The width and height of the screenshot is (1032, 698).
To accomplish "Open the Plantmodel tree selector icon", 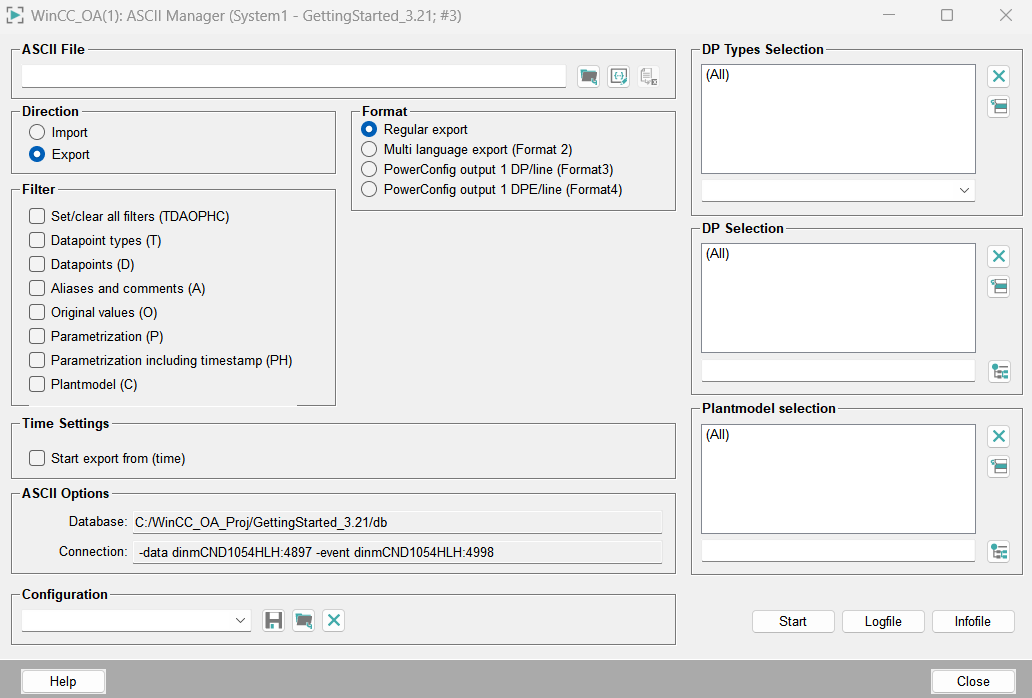I will coord(998,551).
